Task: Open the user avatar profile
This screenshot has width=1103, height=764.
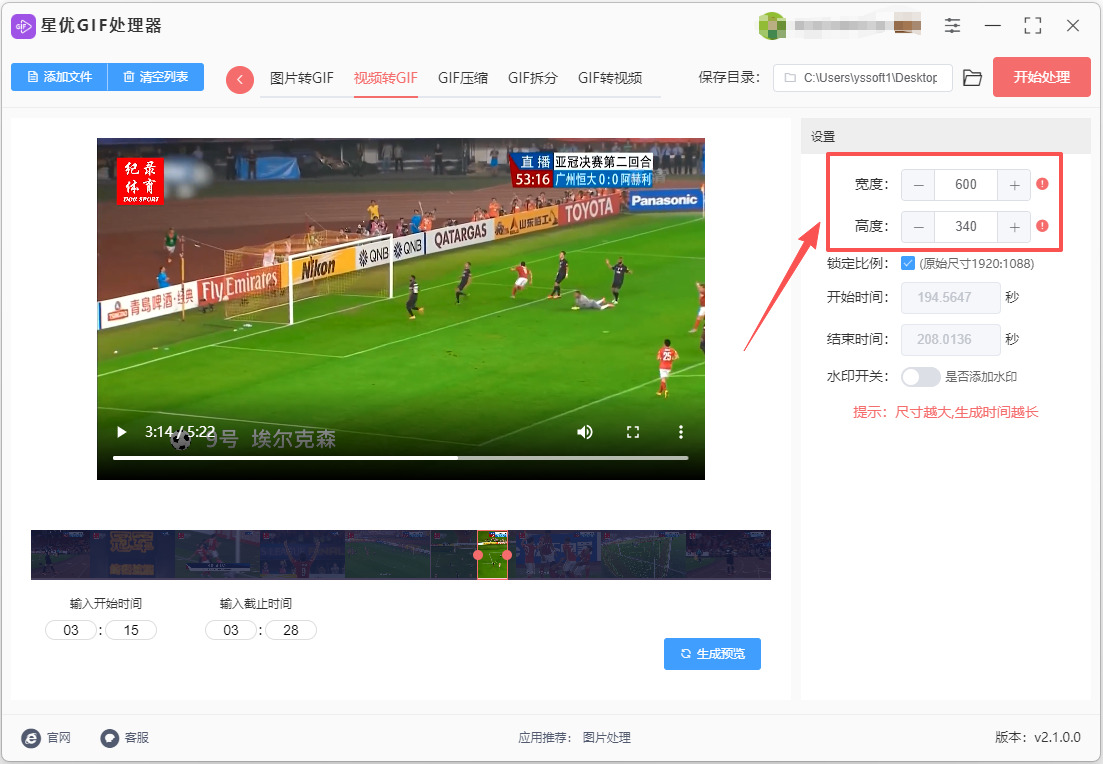Action: pos(772,26)
